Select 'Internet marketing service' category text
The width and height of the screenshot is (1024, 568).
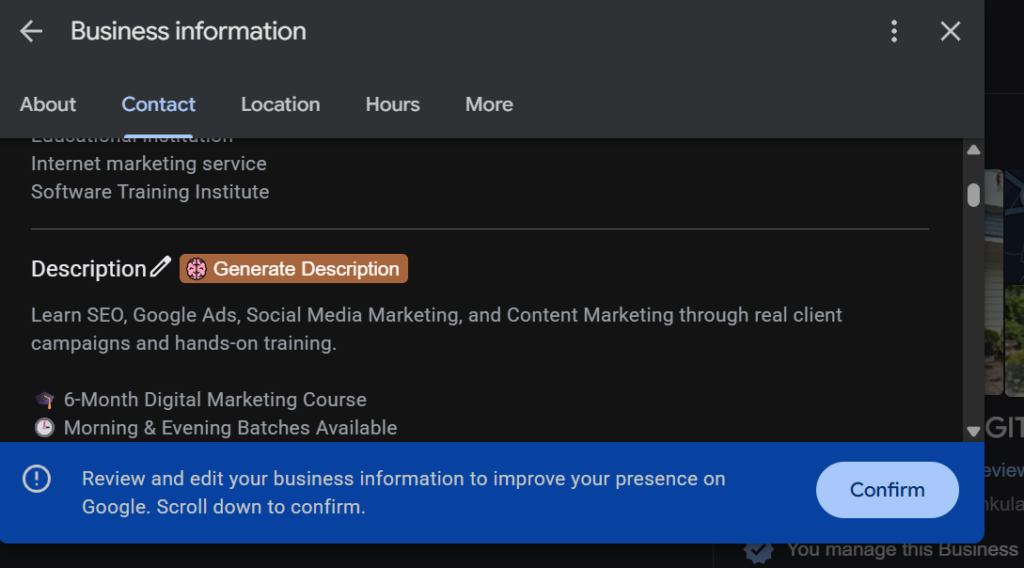point(149,163)
